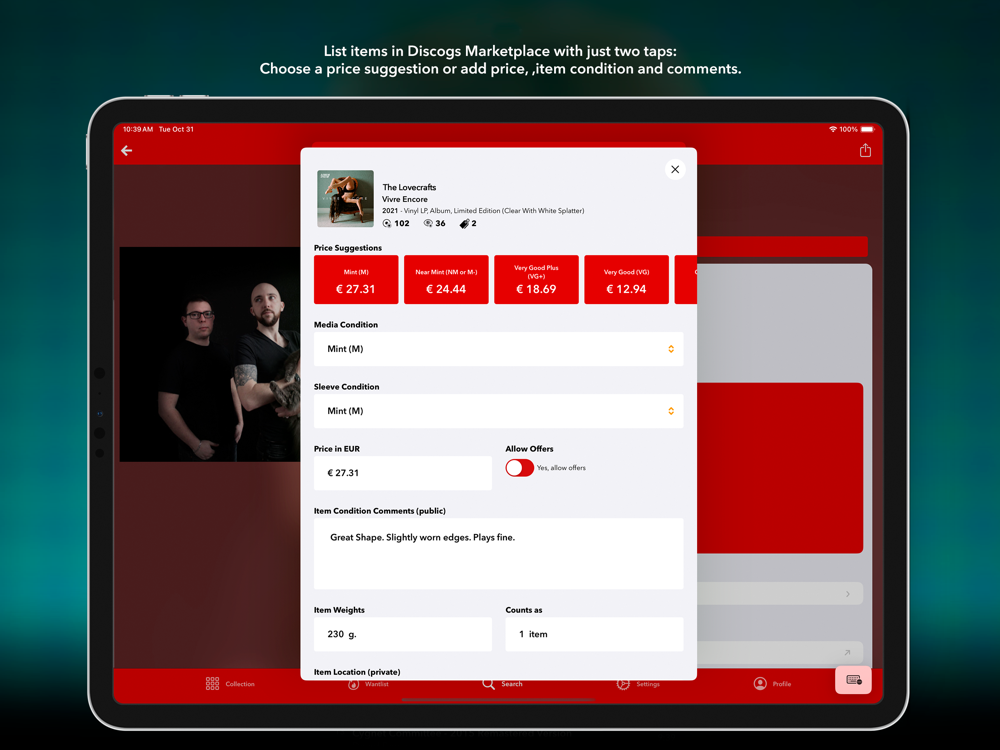Screen dimensions: 1000x750
Task: Open The Lovecrafts album cover thumbnail
Action: pos(346,198)
